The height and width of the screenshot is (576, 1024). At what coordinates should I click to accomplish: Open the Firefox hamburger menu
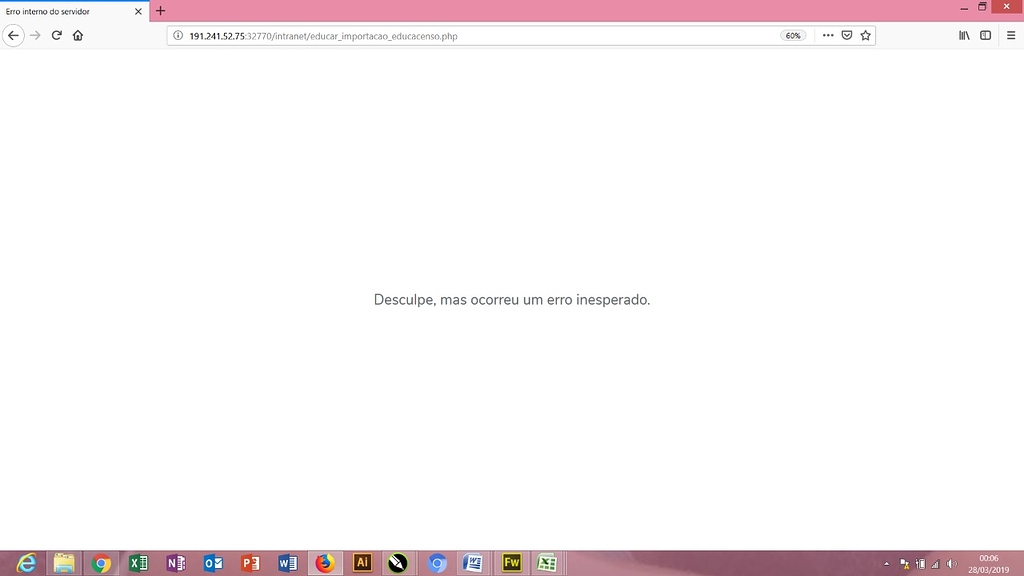1011,35
